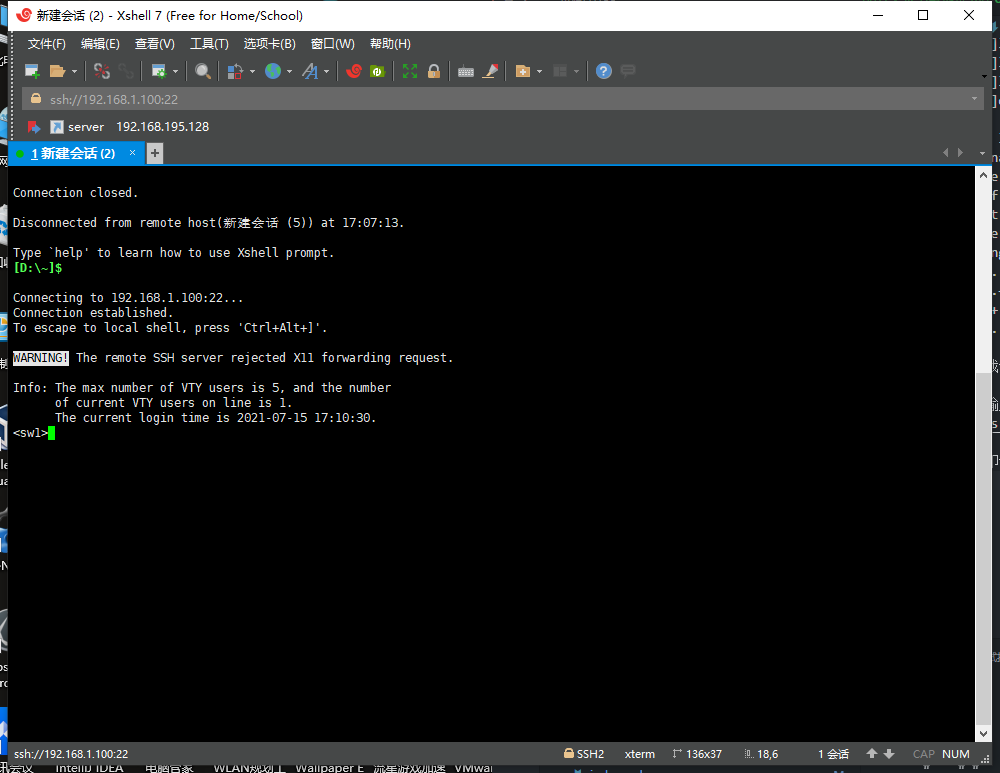Add a new tab with plus button
1000x773 pixels.
tap(154, 153)
